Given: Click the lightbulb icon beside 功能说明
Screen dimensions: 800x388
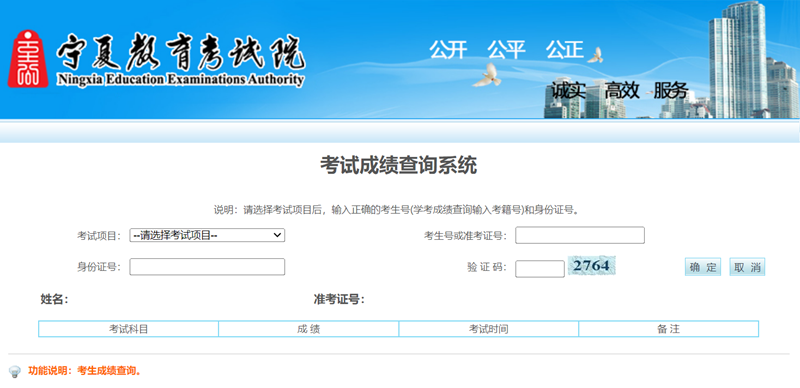Looking at the screenshot, I should click(x=15, y=371).
